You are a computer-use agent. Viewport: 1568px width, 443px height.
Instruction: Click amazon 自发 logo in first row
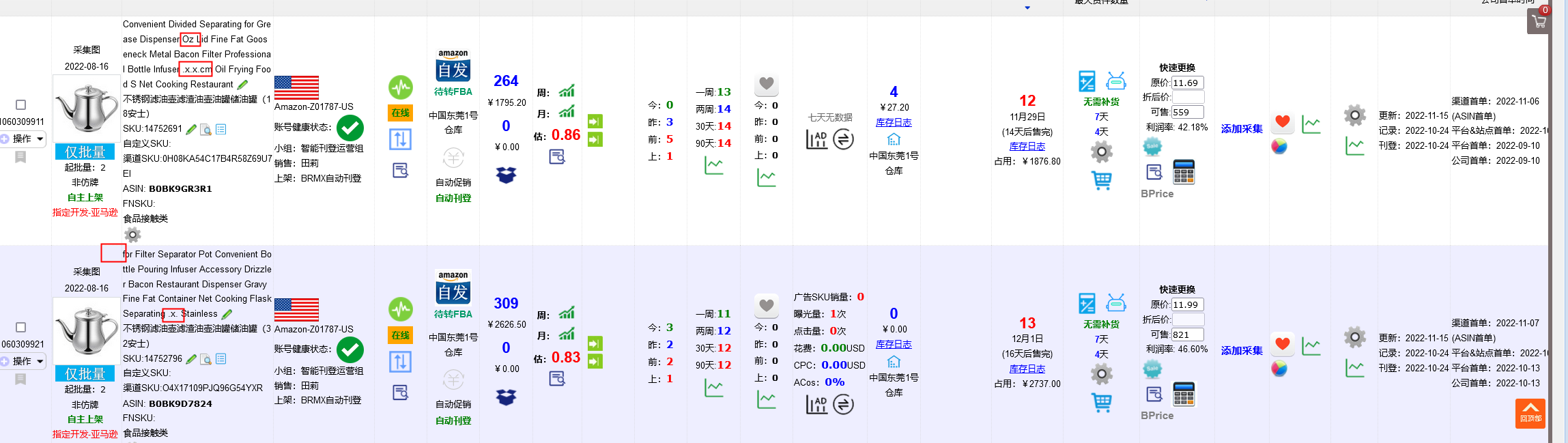(453, 66)
